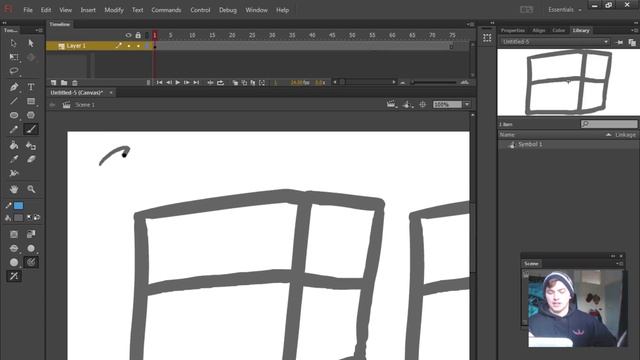The height and width of the screenshot is (360, 640).
Task: Select the PolyStar tool
Action: click(x=31, y=115)
